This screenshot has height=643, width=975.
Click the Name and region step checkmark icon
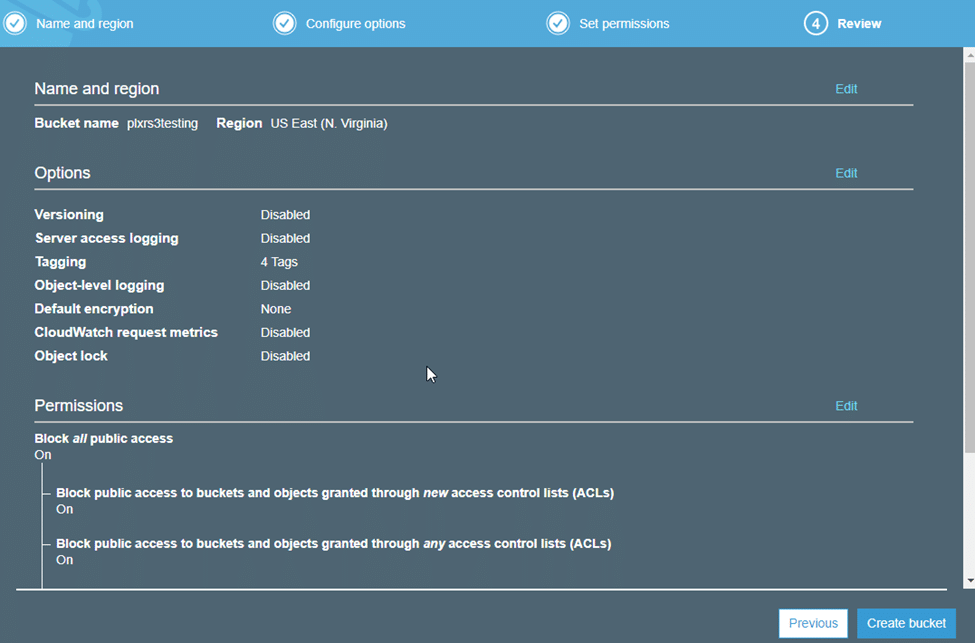click(x=15, y=24)
